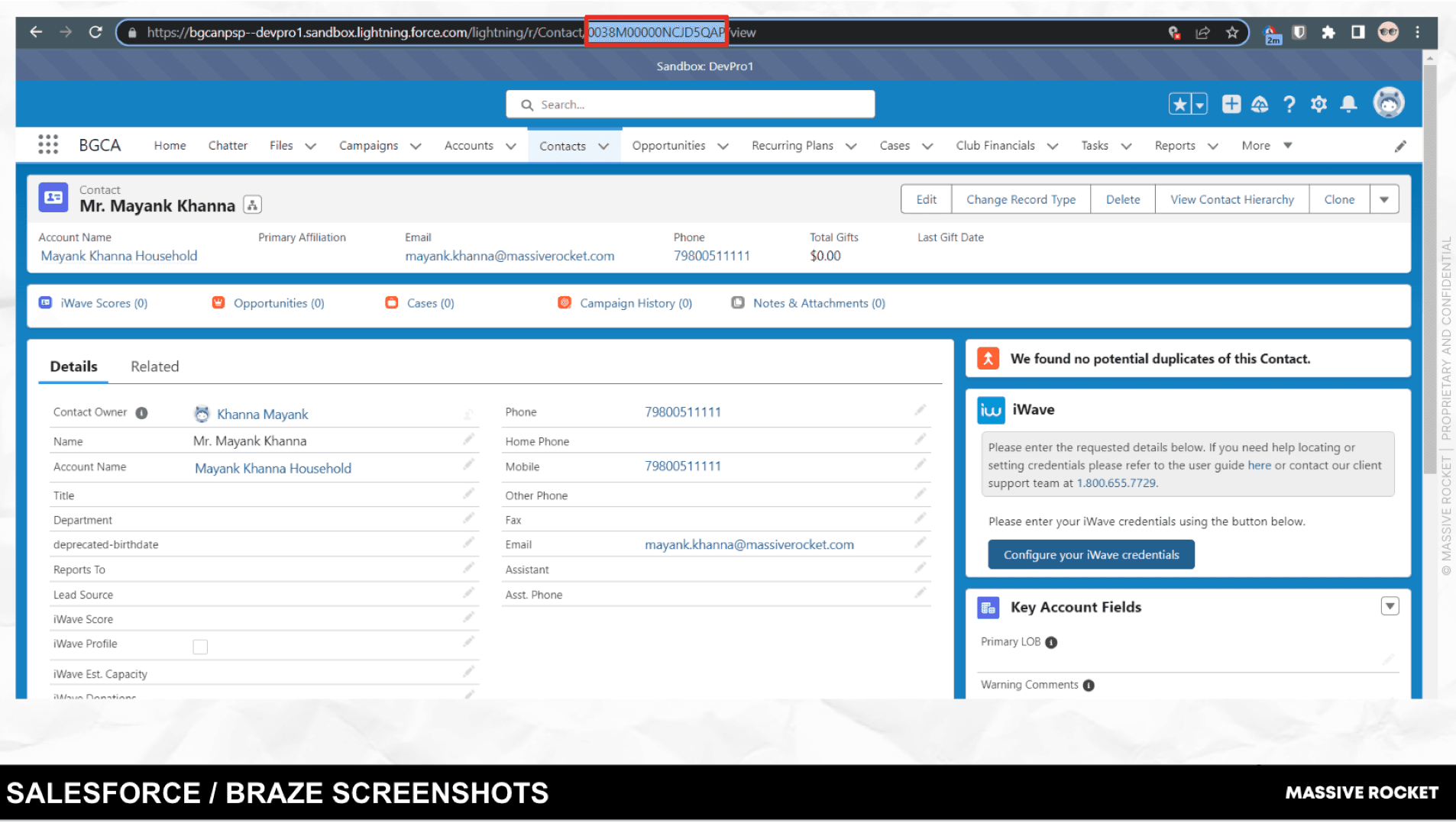The width and height of the screenshot is (1456, 823).
Task: Expand the Key Account Fields dropdown arrow
Action: pos(1390,605)
